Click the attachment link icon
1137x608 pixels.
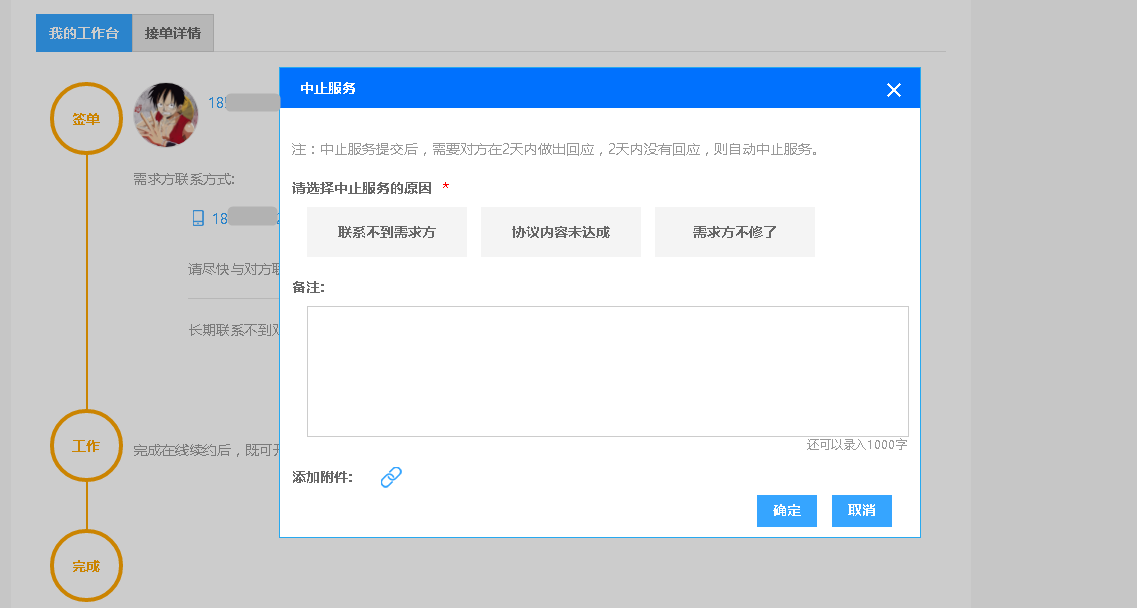(x=391, y=478)
